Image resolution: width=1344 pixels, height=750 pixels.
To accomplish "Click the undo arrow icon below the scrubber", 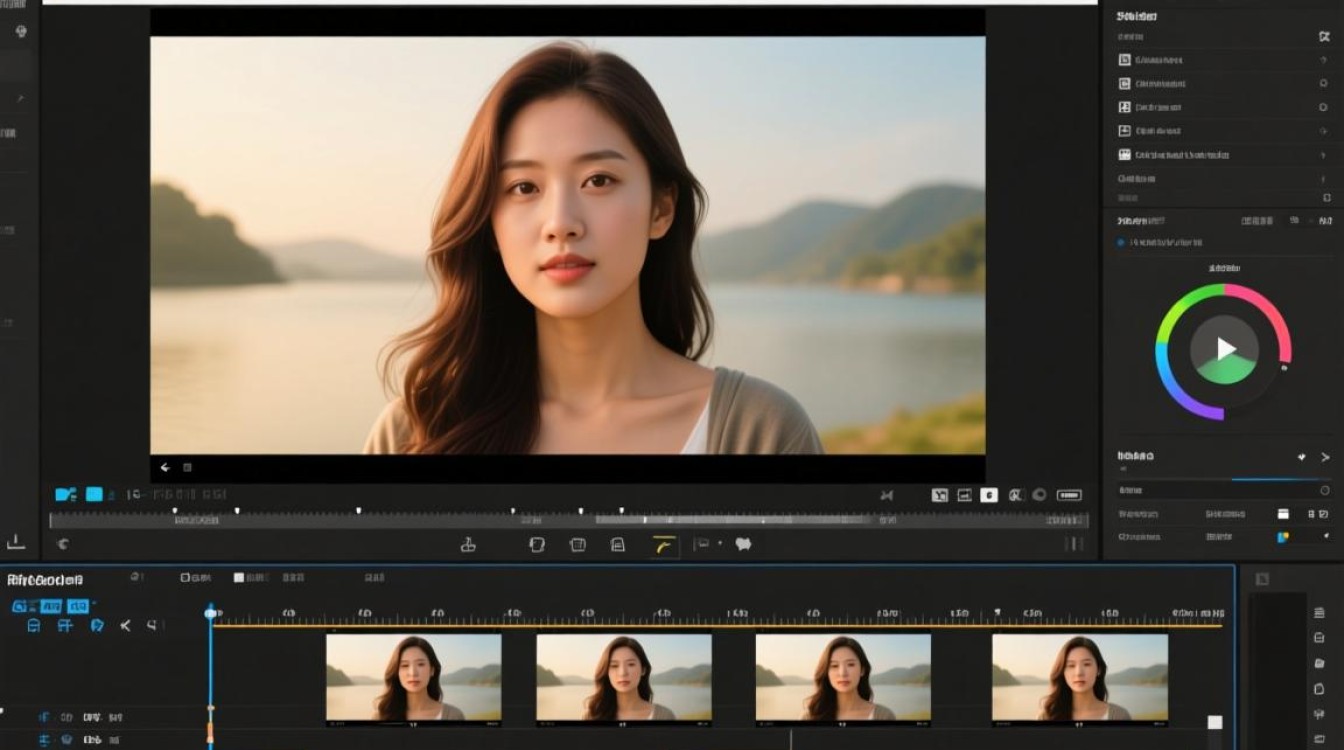I will (63, 544).
